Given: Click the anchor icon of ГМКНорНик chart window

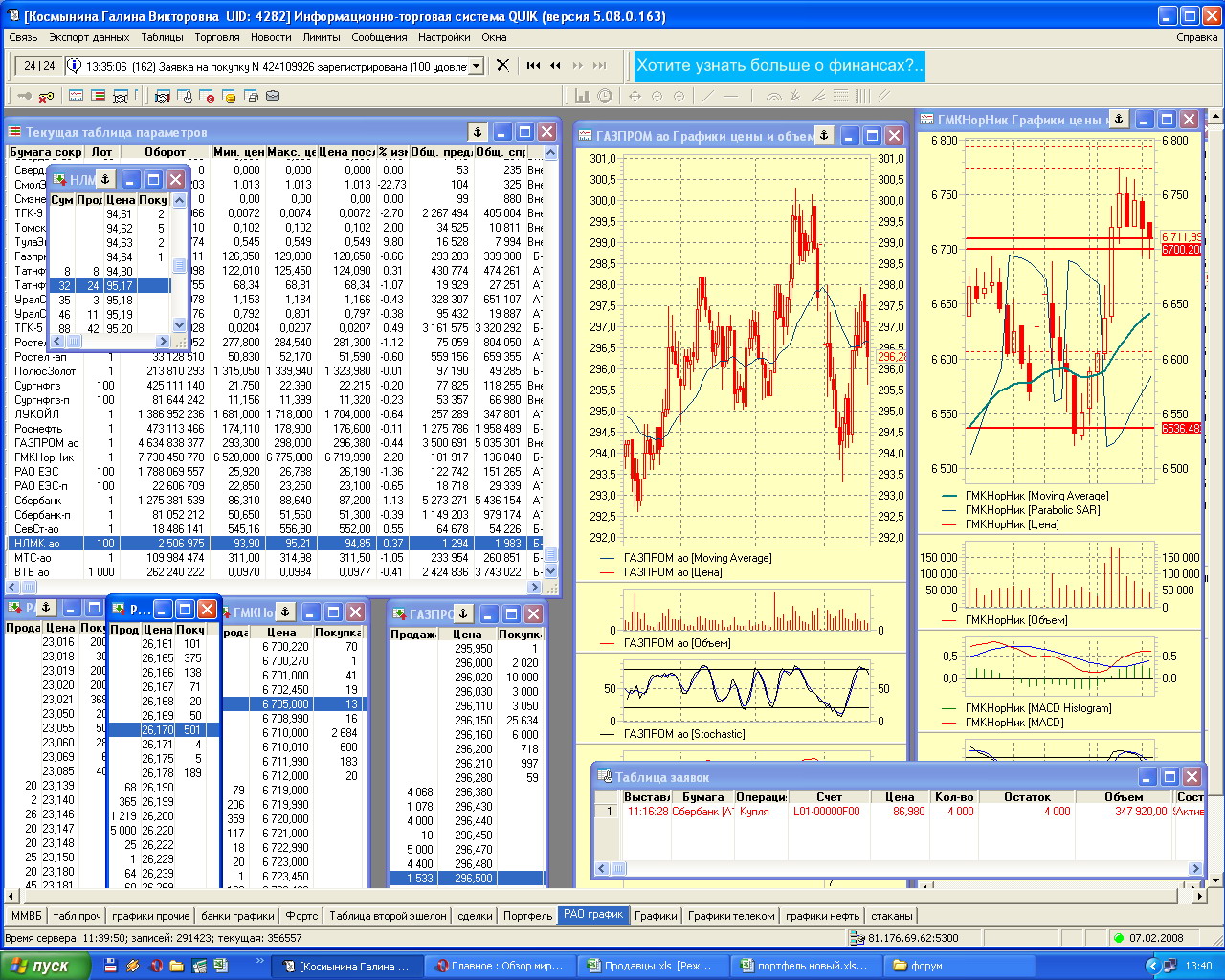Looking at the screenshot, I should tap(1119, 119).
